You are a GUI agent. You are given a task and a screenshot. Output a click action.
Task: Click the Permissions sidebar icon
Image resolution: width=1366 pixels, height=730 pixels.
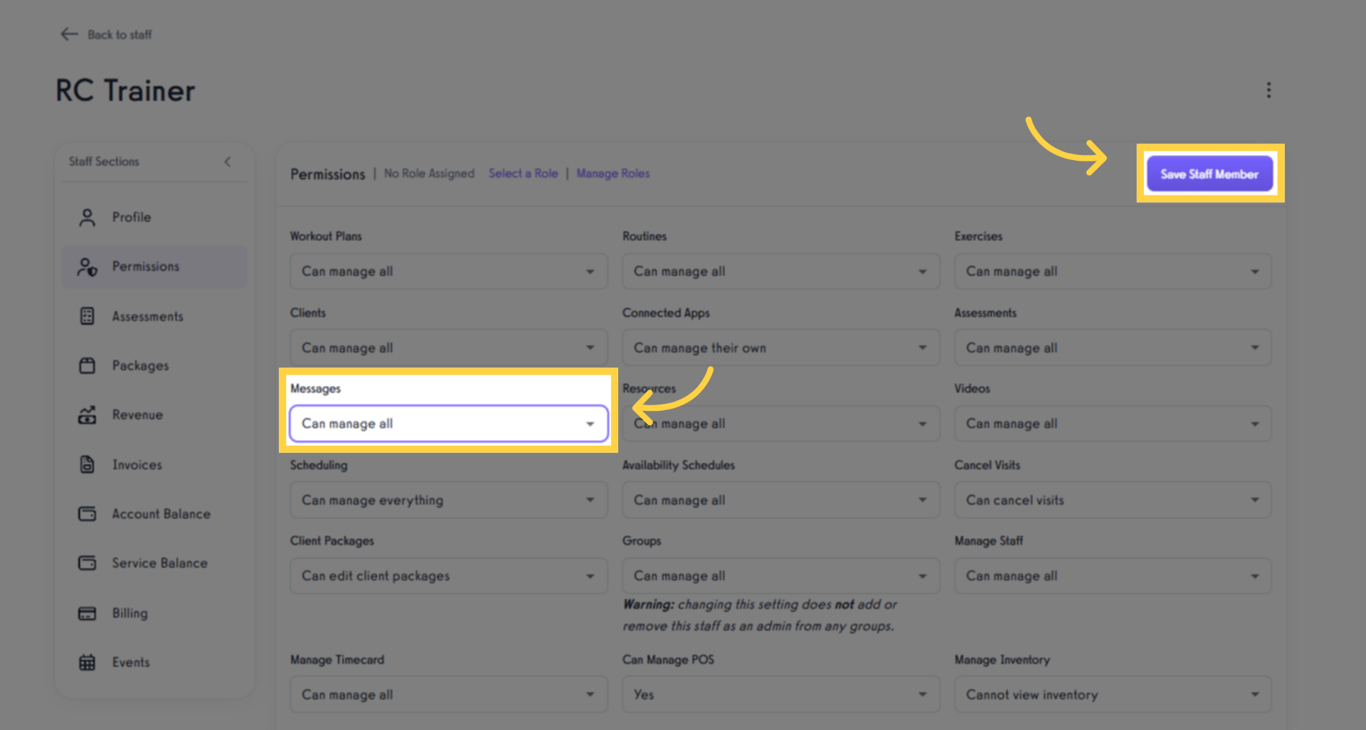coord(90,266)
